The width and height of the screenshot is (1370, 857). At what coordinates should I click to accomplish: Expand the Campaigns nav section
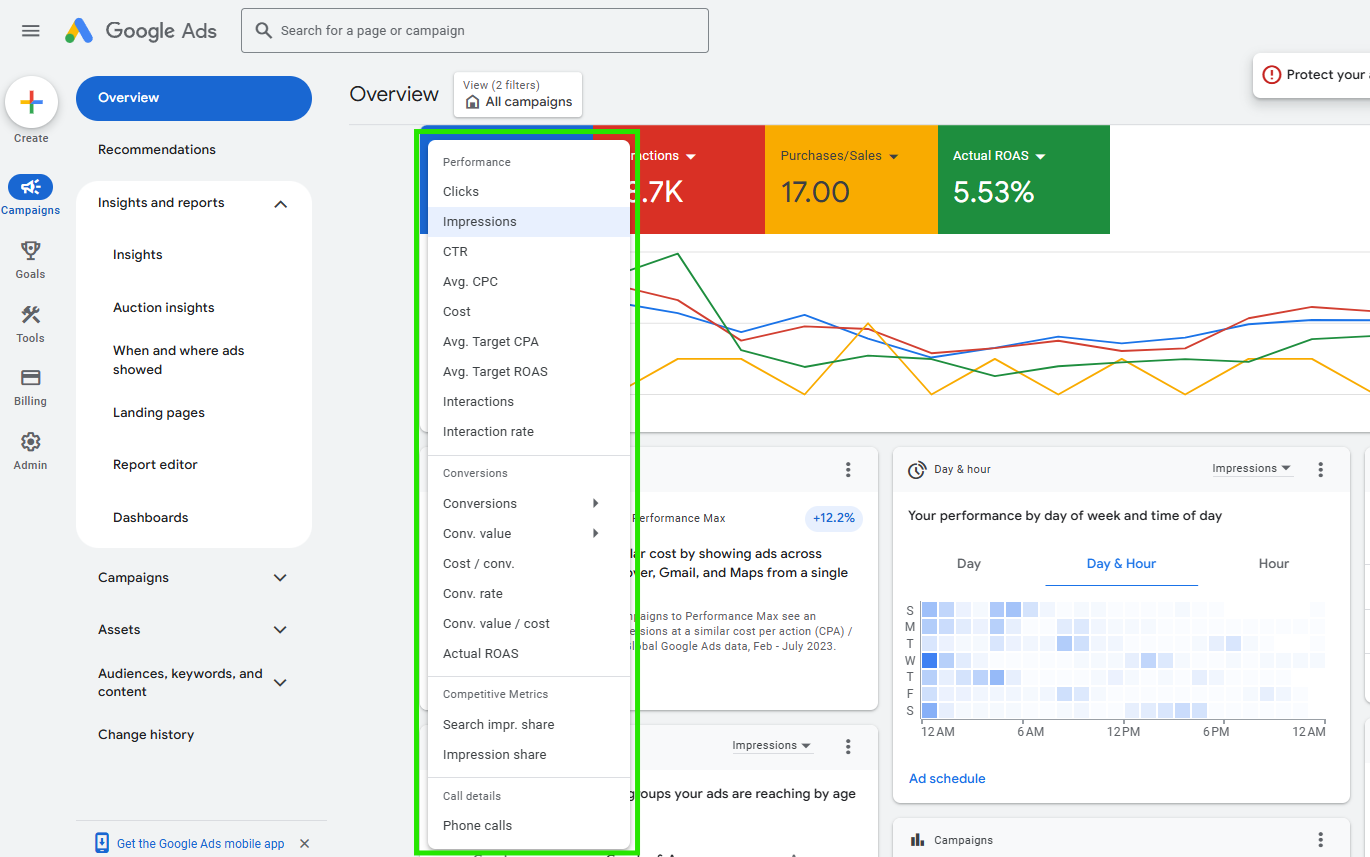pyautogui.click(x=281, y=578)
